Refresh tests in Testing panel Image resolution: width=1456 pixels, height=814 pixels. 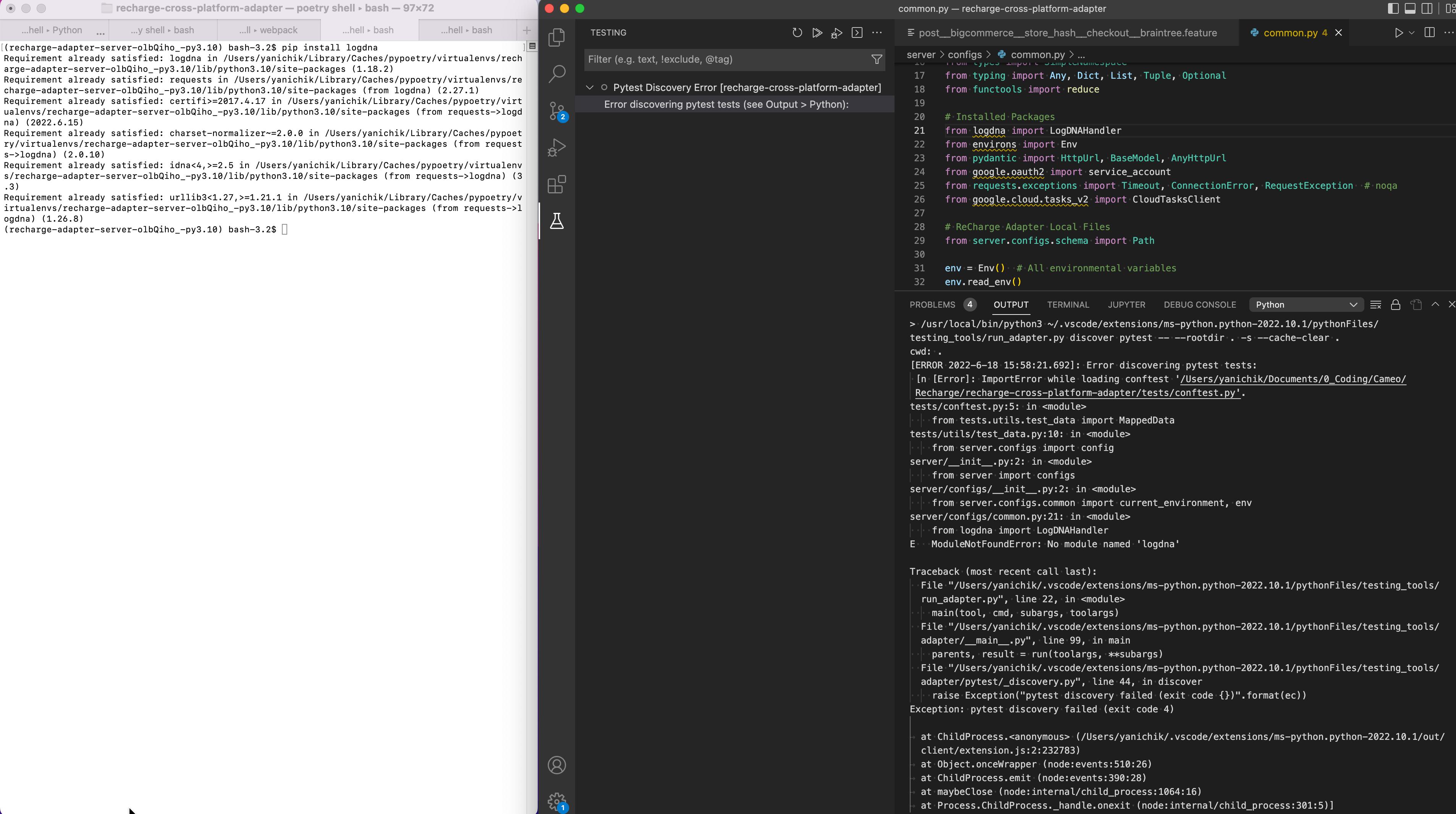pyautogui.click(x=797, y=33)
